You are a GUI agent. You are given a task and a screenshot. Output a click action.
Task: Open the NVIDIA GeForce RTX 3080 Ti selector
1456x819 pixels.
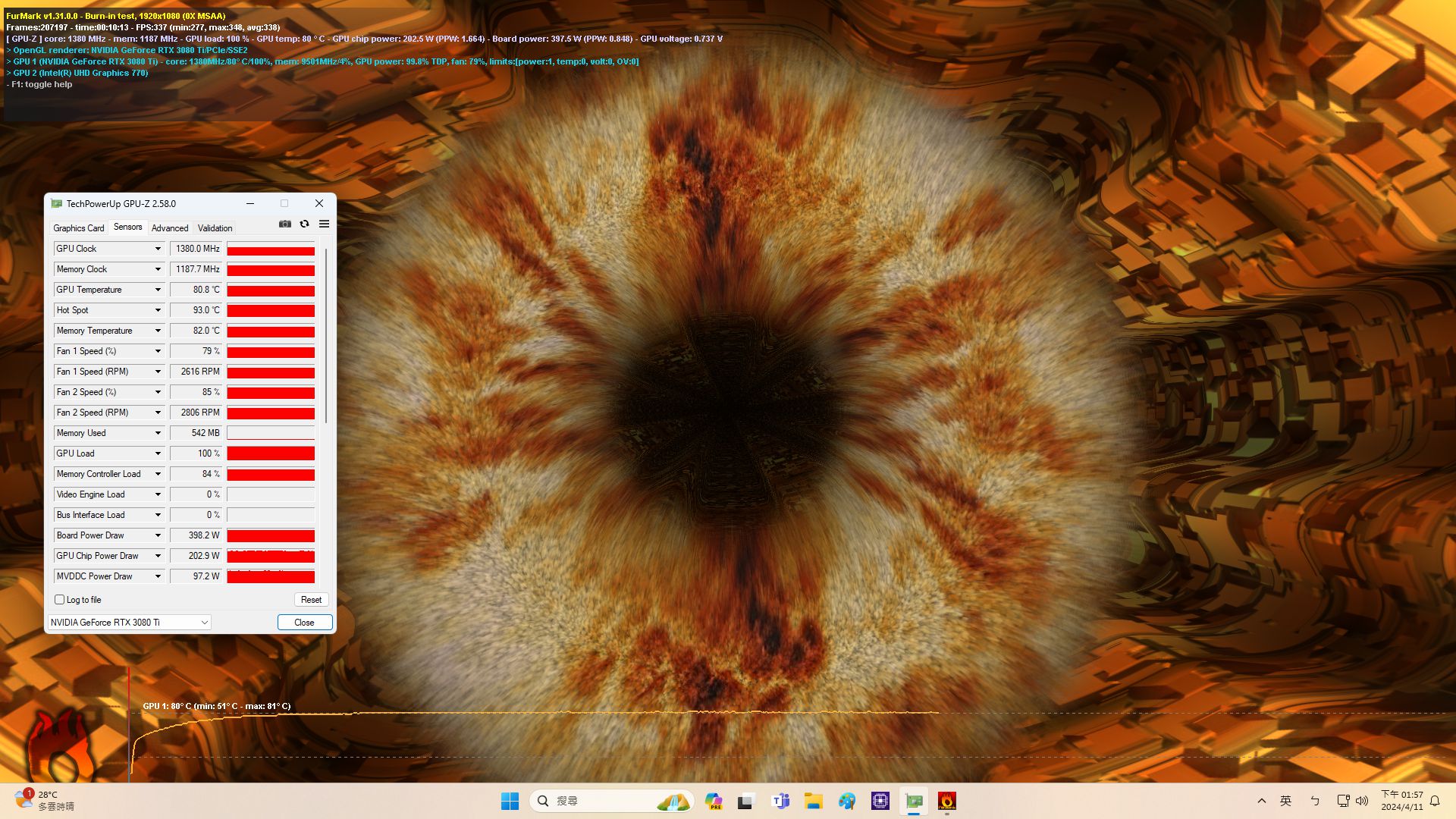coord(129,623)
